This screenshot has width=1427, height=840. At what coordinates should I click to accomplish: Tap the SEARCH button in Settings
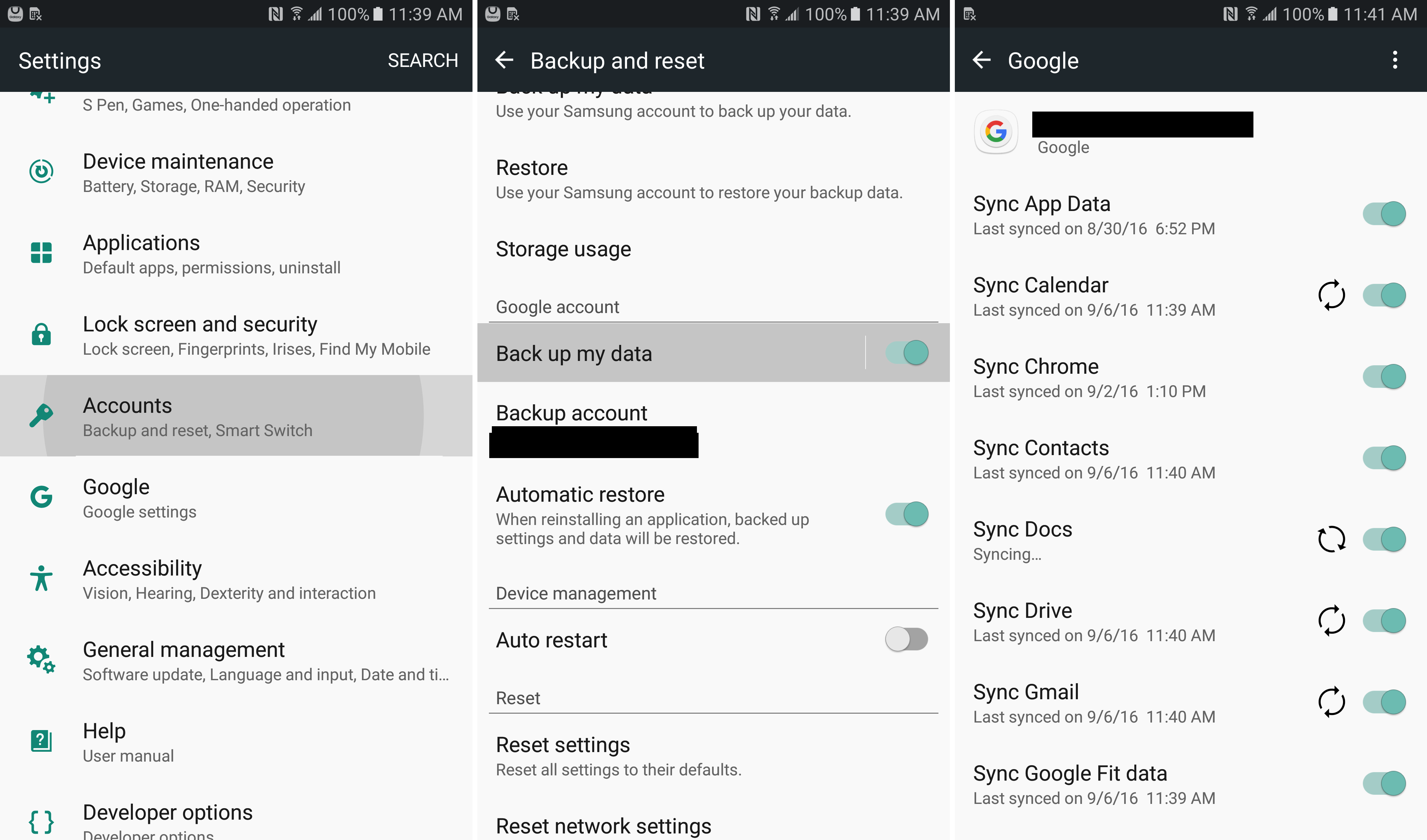pos(423,61)
